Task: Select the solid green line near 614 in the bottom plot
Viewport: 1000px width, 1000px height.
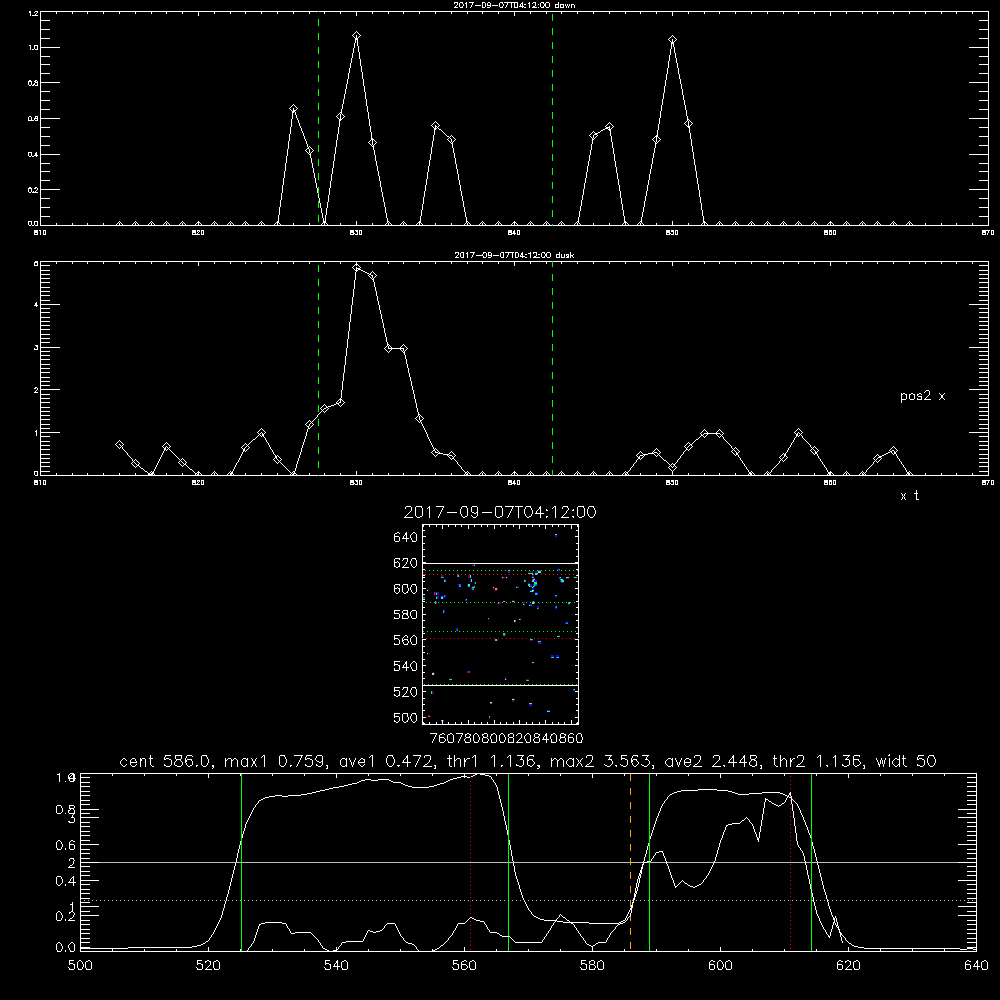Action: [x=811, y=862]
